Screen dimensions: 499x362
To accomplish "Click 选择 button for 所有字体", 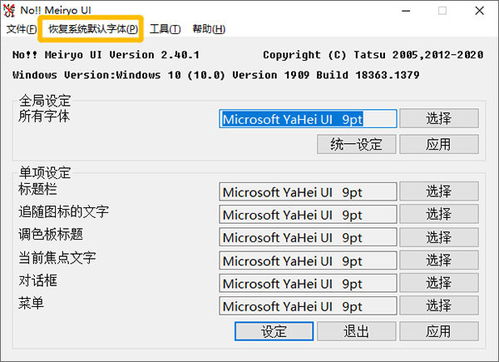I will 439,118.
